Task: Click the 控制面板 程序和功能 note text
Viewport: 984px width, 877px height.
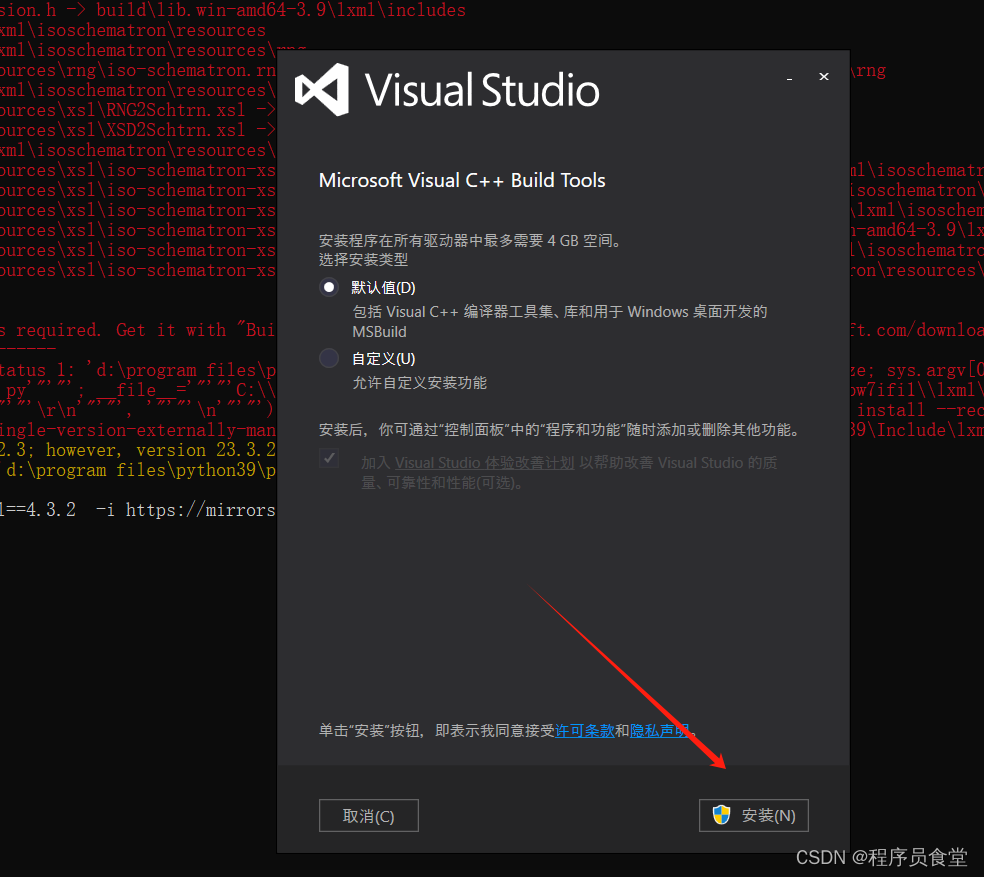Action: (x=562, y=430)
